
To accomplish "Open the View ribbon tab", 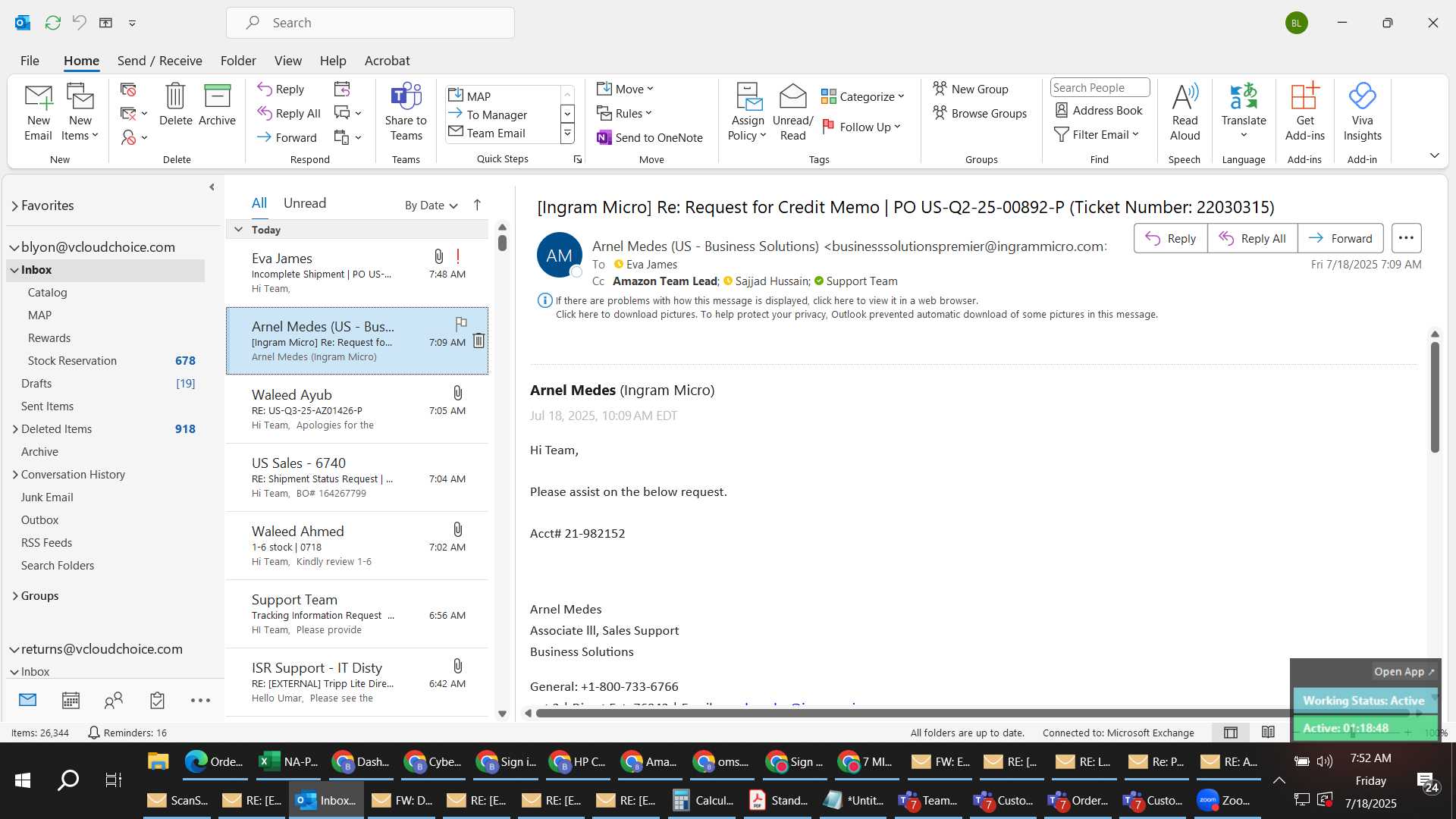I will click(287, 61).
